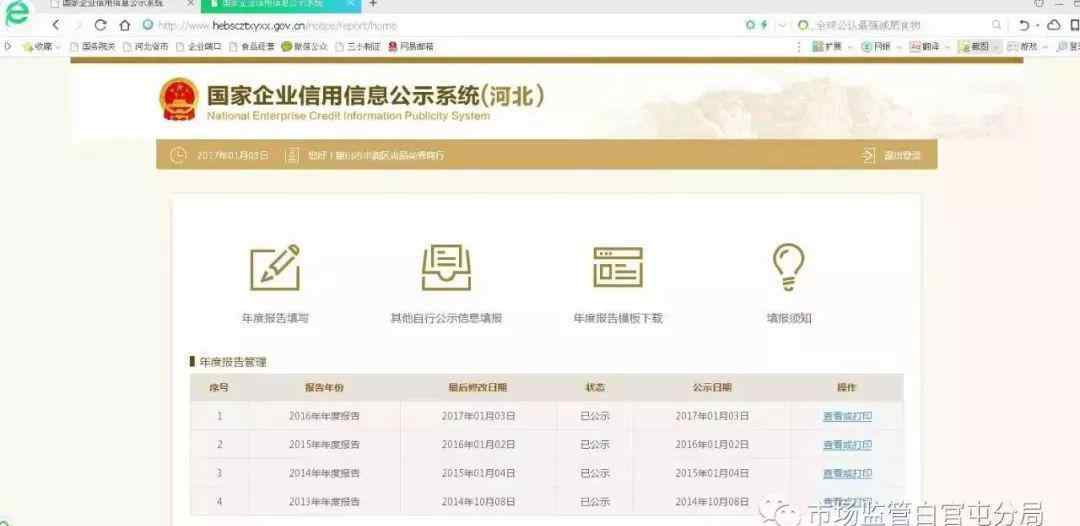
Task: Go to browser home page icon
Action: click(x=124, y=25)
